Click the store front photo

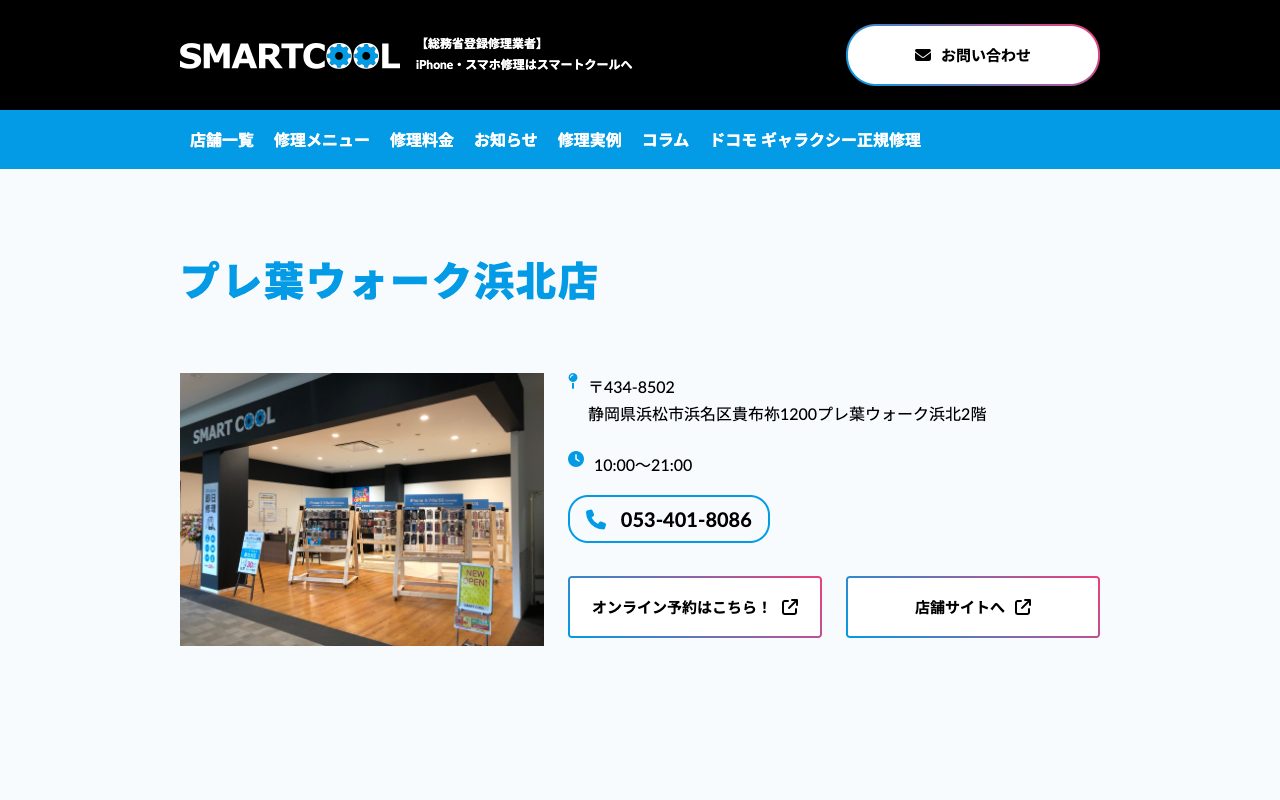362,509
